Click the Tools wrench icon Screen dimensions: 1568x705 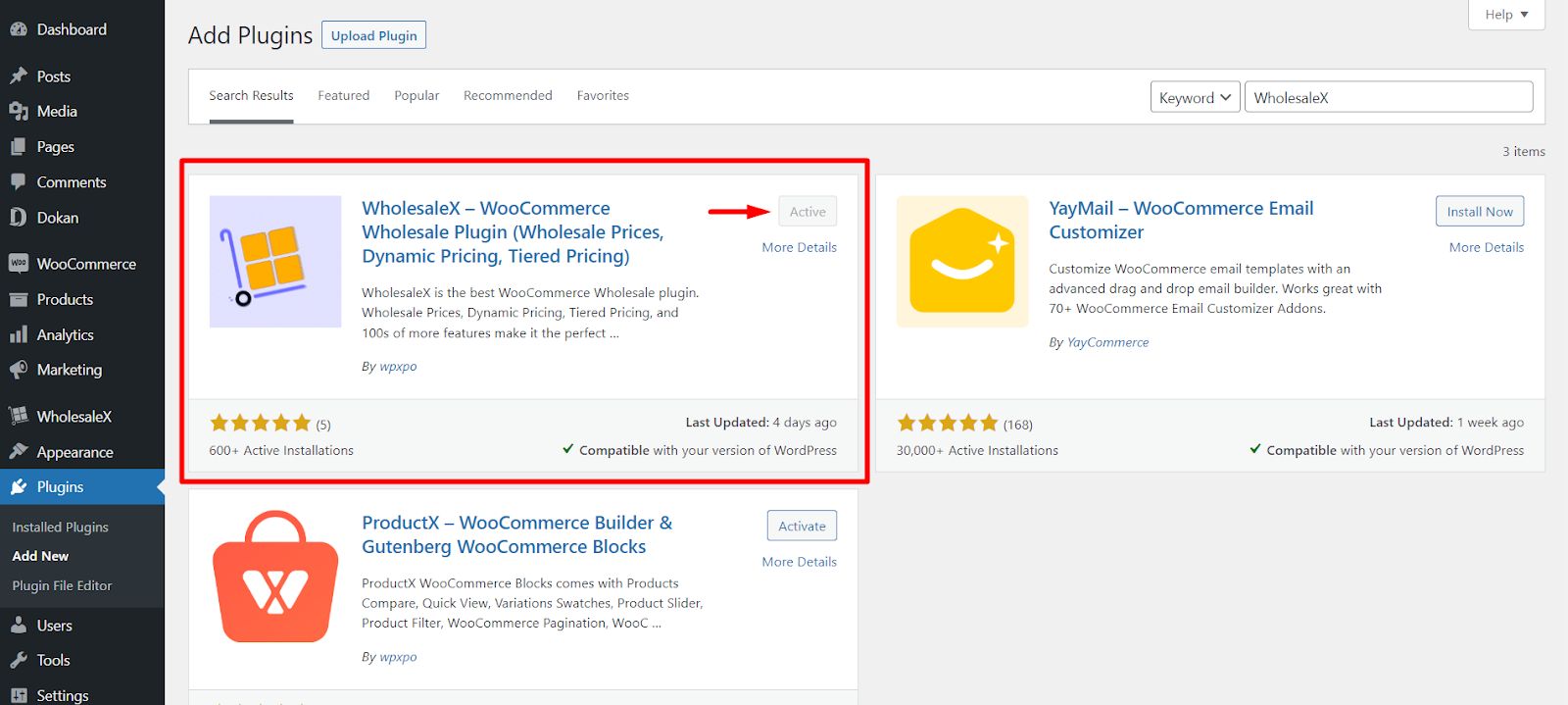pyautogui.click(x=19, y=661)
